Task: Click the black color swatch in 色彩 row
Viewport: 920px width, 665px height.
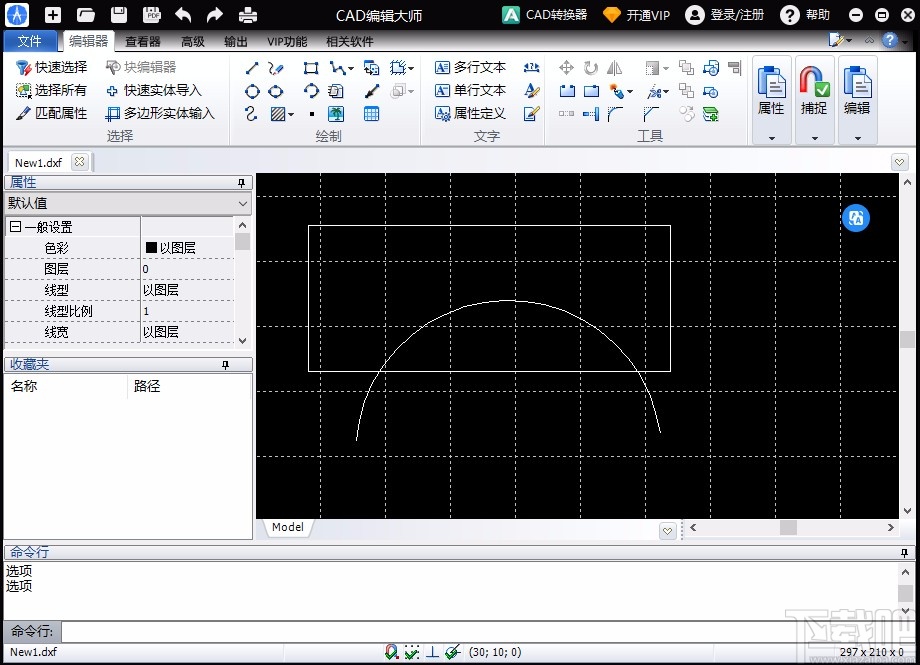Action: (x=151, y=248)
